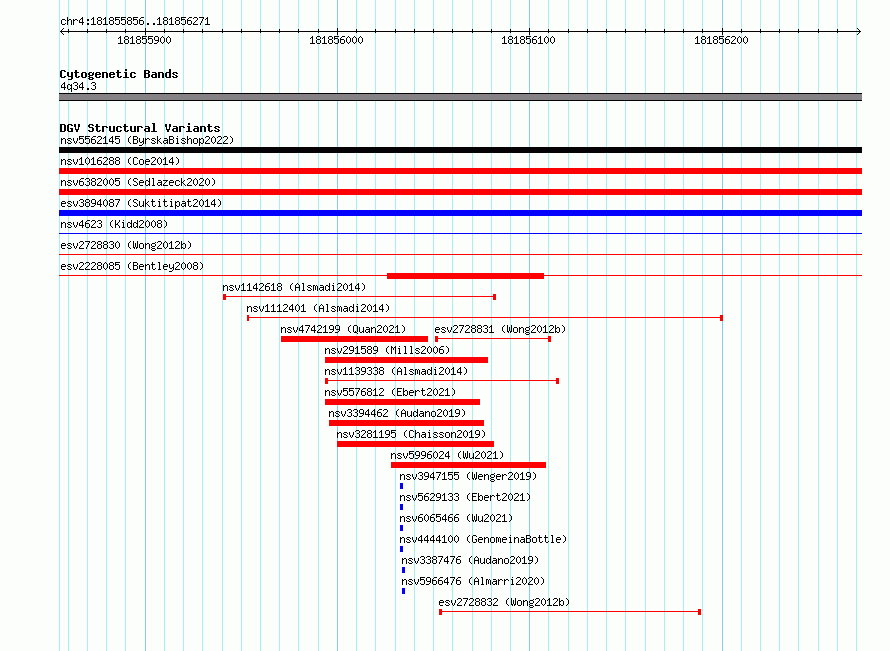Click the esv2728831 thin red span
Image resolution: width=890 pixels, height=651 pixels.
(x=493, y=339)
